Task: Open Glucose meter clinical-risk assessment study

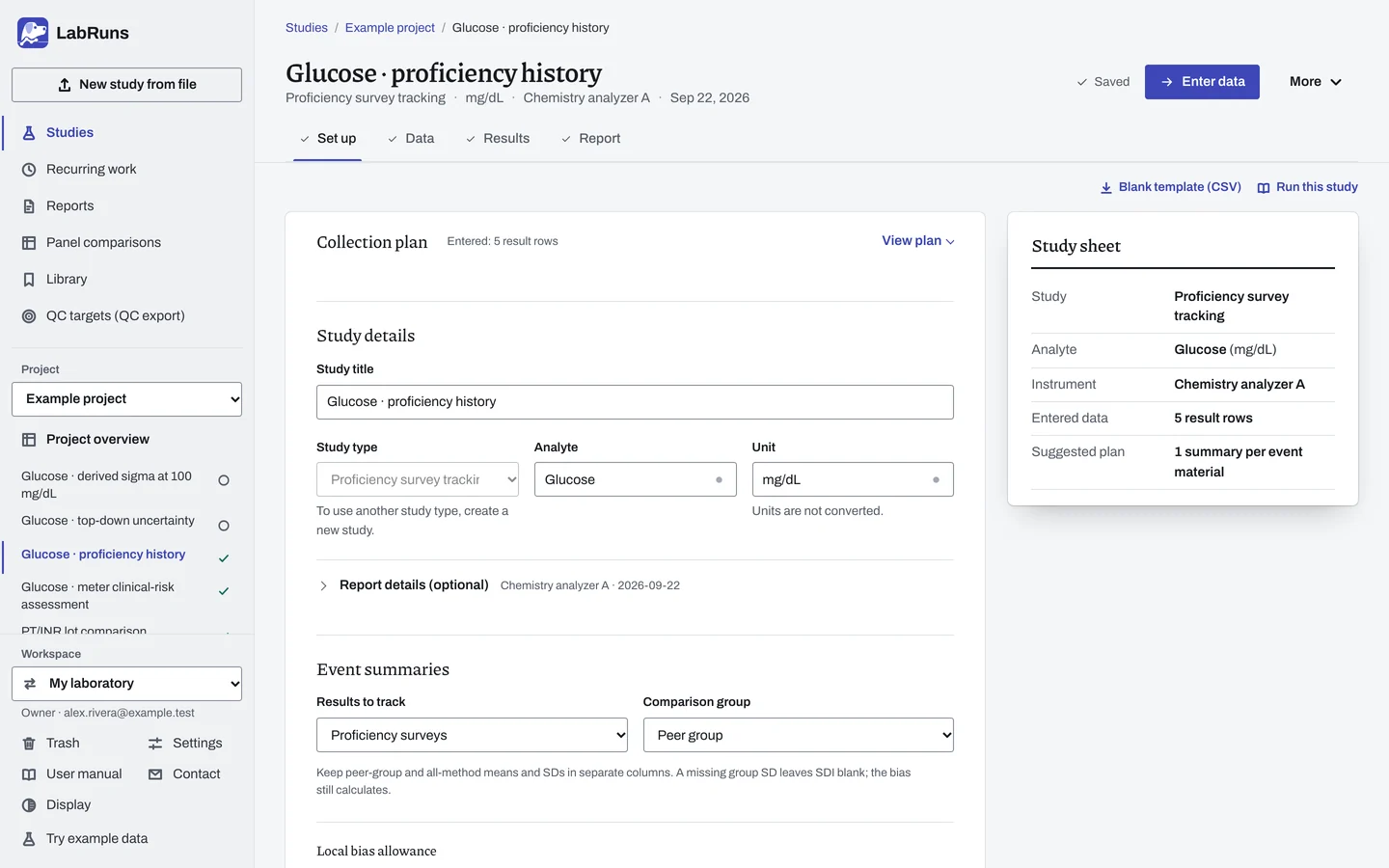Action: coord(125,596)
